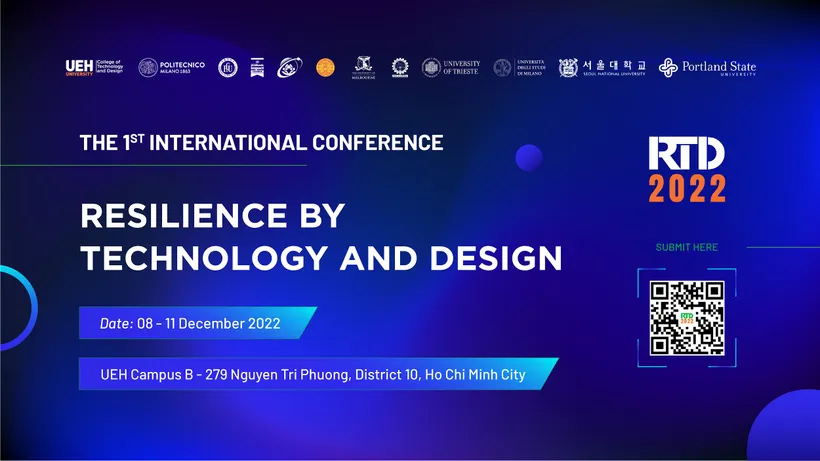Image resolution: width=820 pixels, height=461 pixels.
Task: Click the SUBMIT HERE link
Action: (x=687, y=247)
